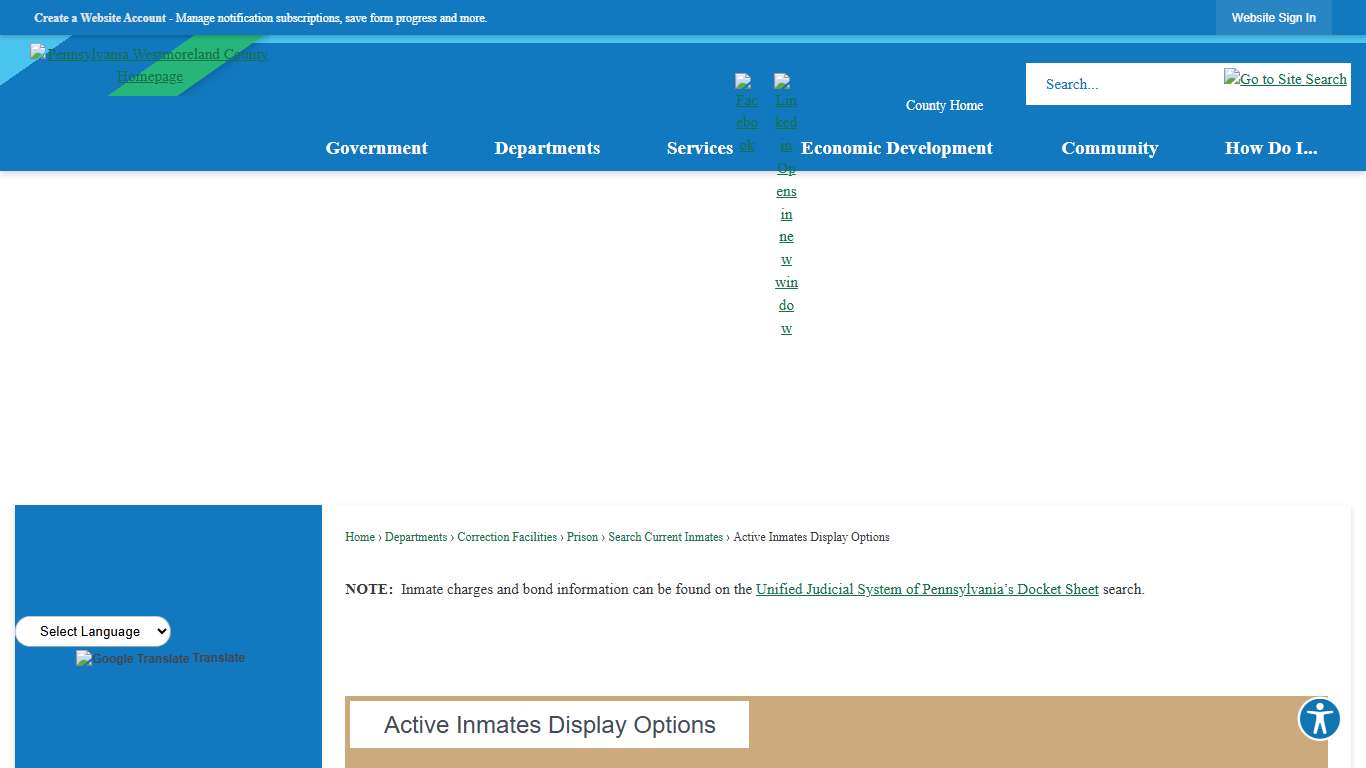The image size is (1366, 768).
Task: Open the Economic Development section
Action: pos(896,148)
